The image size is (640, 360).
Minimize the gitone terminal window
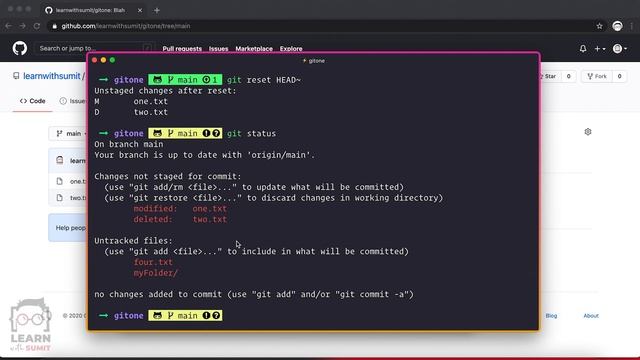104,60
